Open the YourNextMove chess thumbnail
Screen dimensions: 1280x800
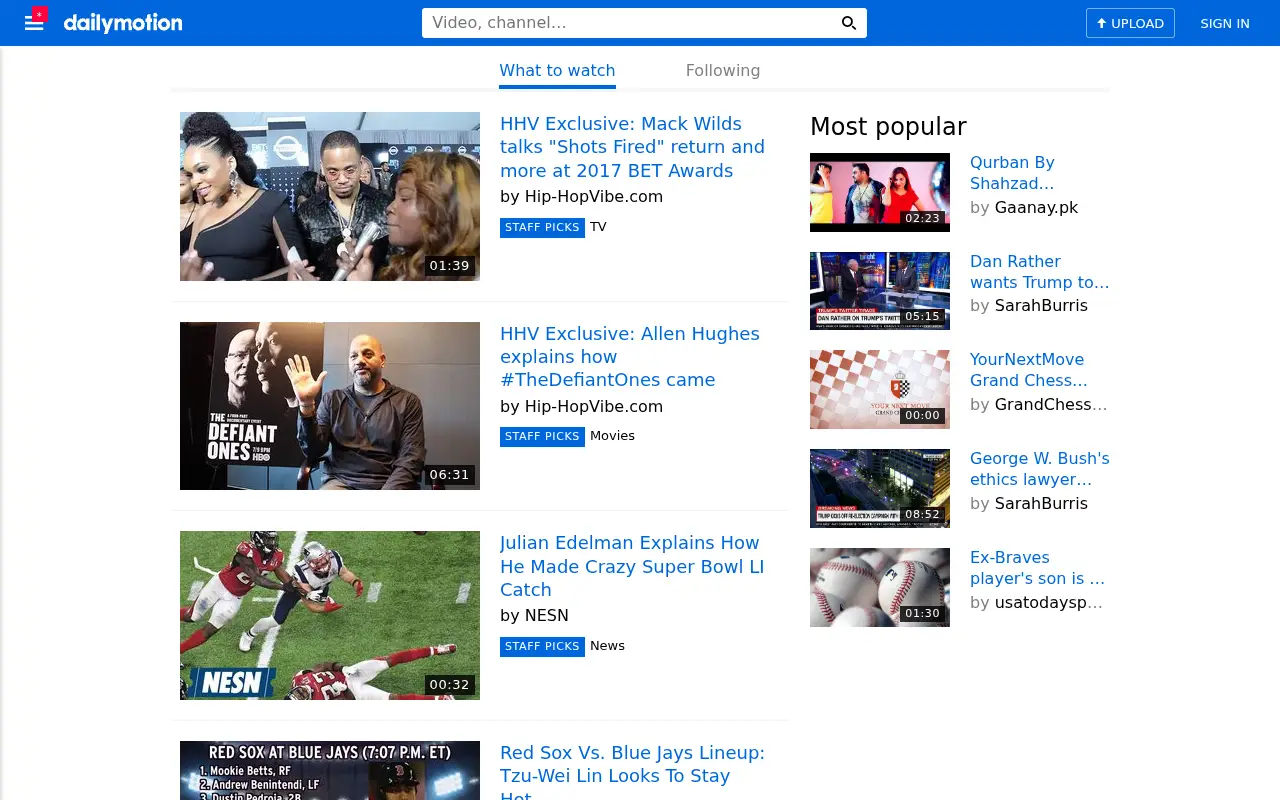coord(880,390)
